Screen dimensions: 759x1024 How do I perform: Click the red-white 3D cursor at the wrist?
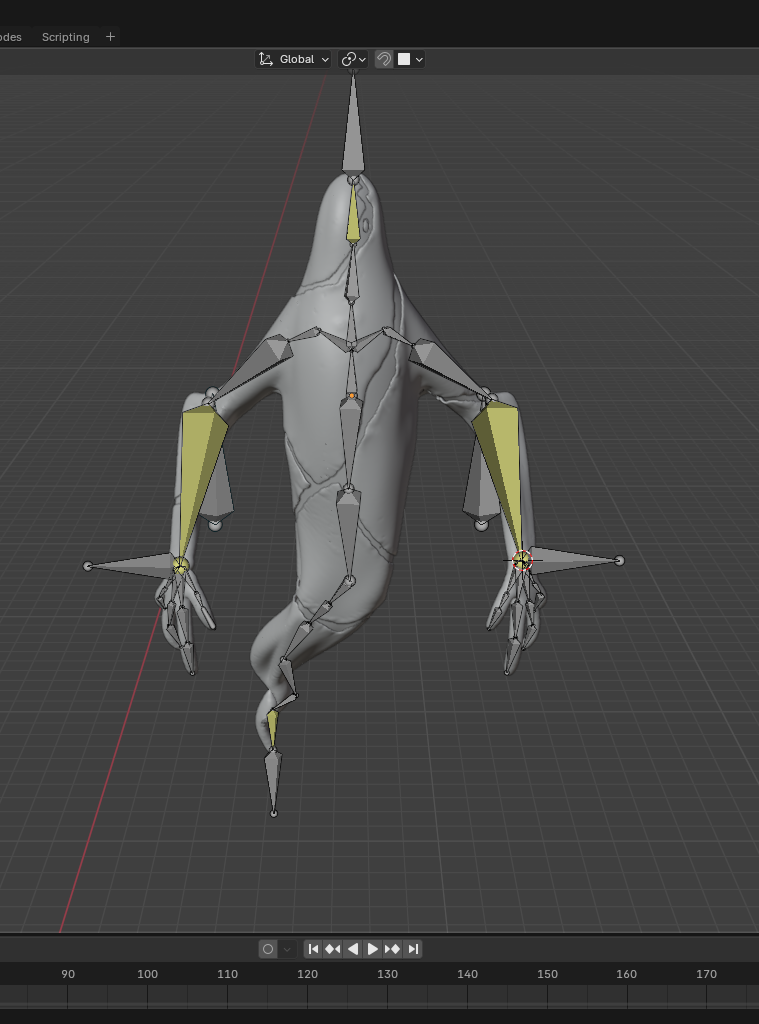(x=522, y=560)
